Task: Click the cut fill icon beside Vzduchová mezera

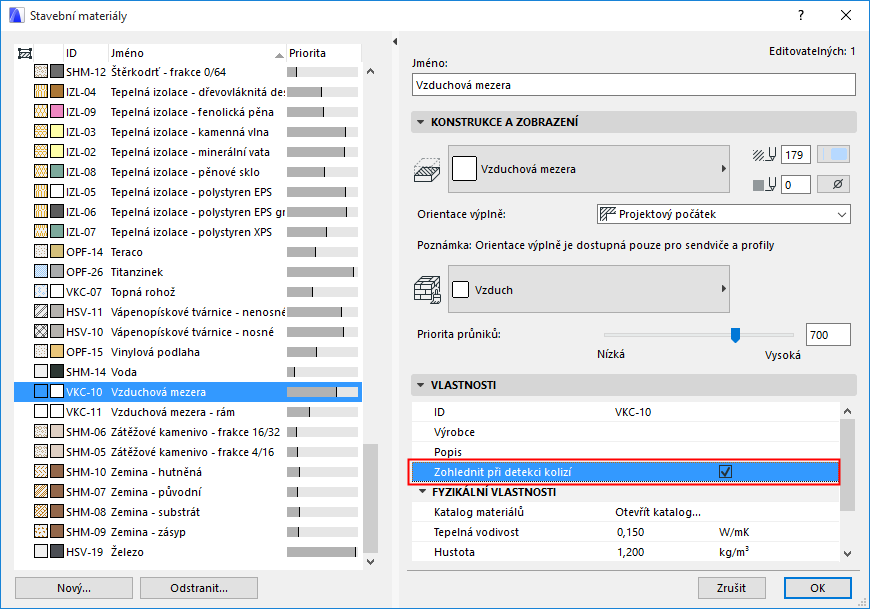Action: pyautogui.click(x=427, y=170)
